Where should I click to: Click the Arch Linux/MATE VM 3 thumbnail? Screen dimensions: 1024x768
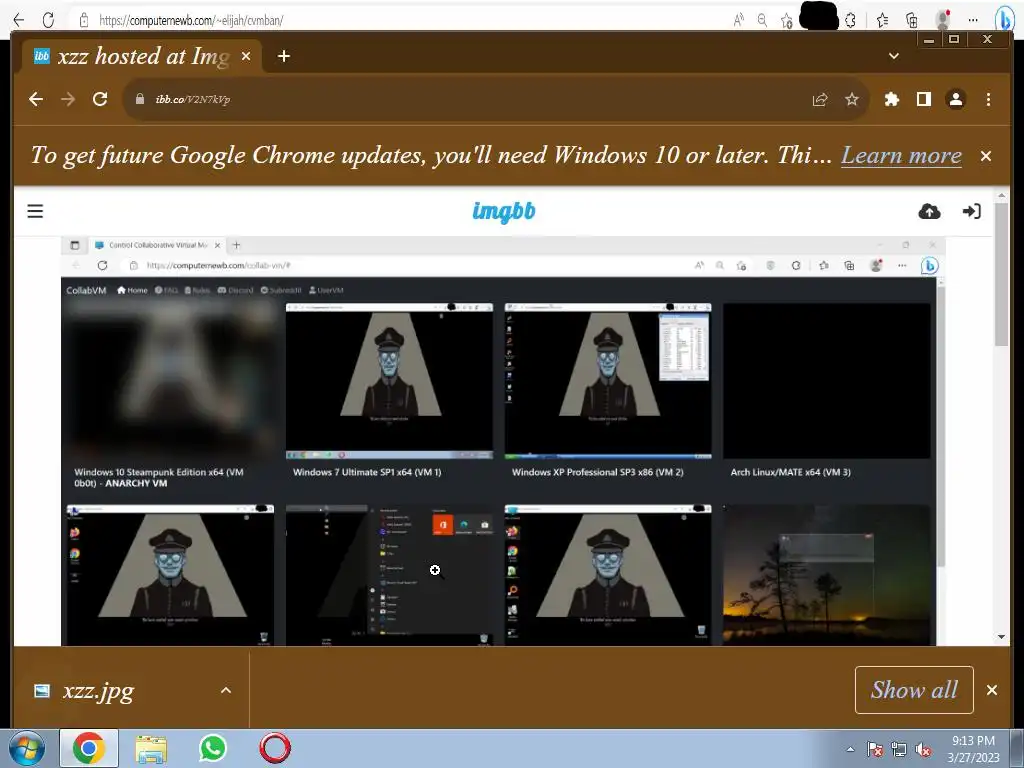coord(827,381)
